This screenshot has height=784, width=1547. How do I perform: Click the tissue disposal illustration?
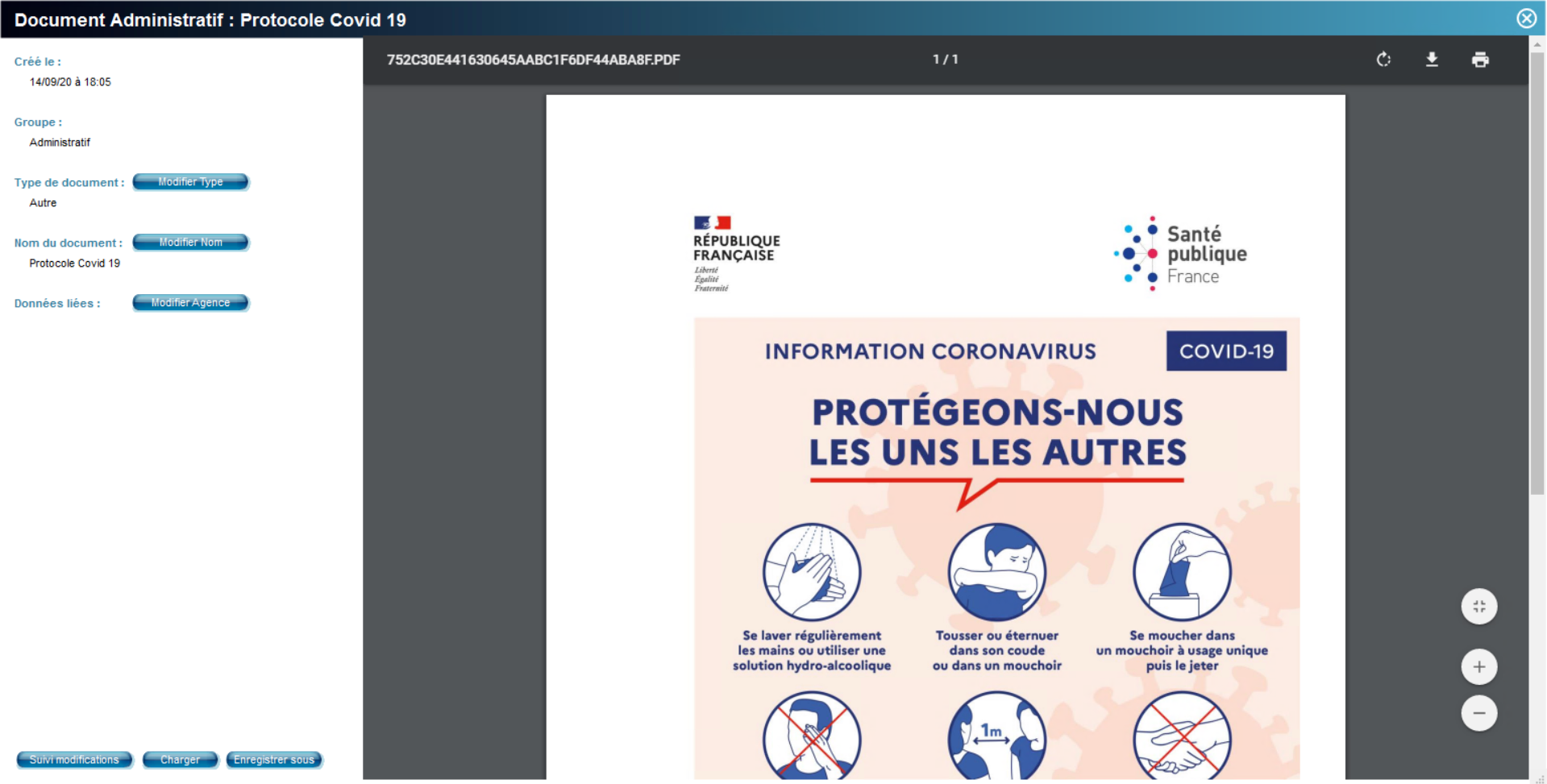[x=1182, y=572]
